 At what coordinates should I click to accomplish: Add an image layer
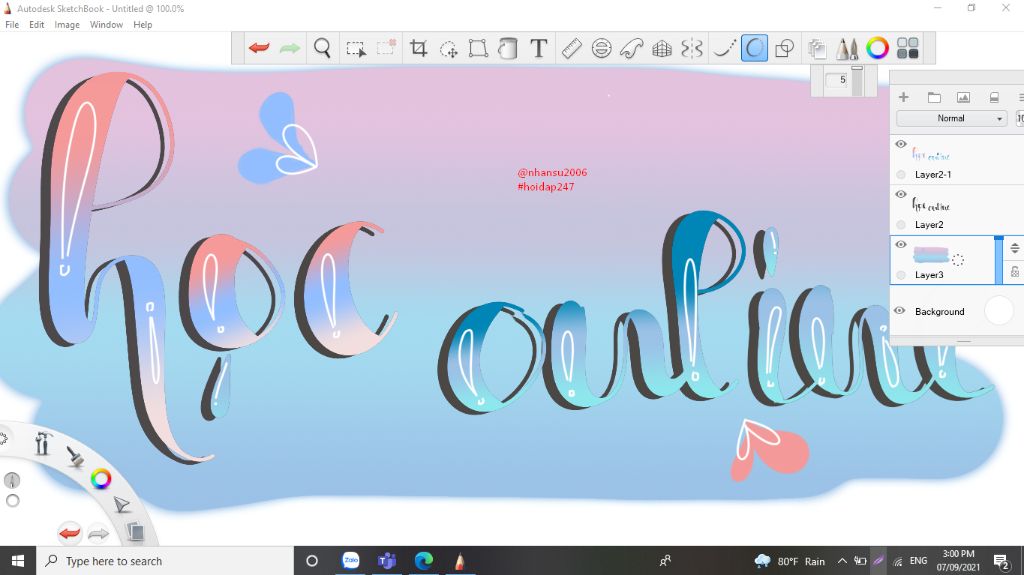pyautogui.click(x=963, y=97)
